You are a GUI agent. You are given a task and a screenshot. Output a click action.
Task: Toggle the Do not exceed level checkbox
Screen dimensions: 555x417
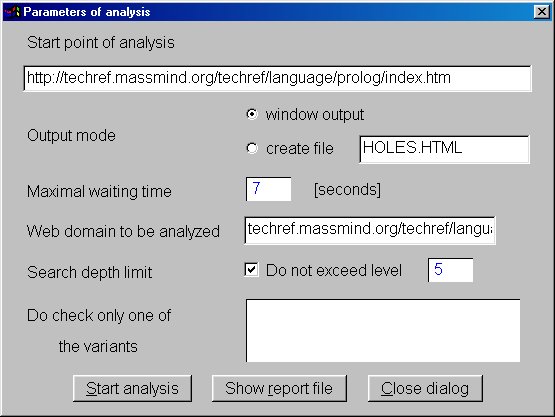252,270
